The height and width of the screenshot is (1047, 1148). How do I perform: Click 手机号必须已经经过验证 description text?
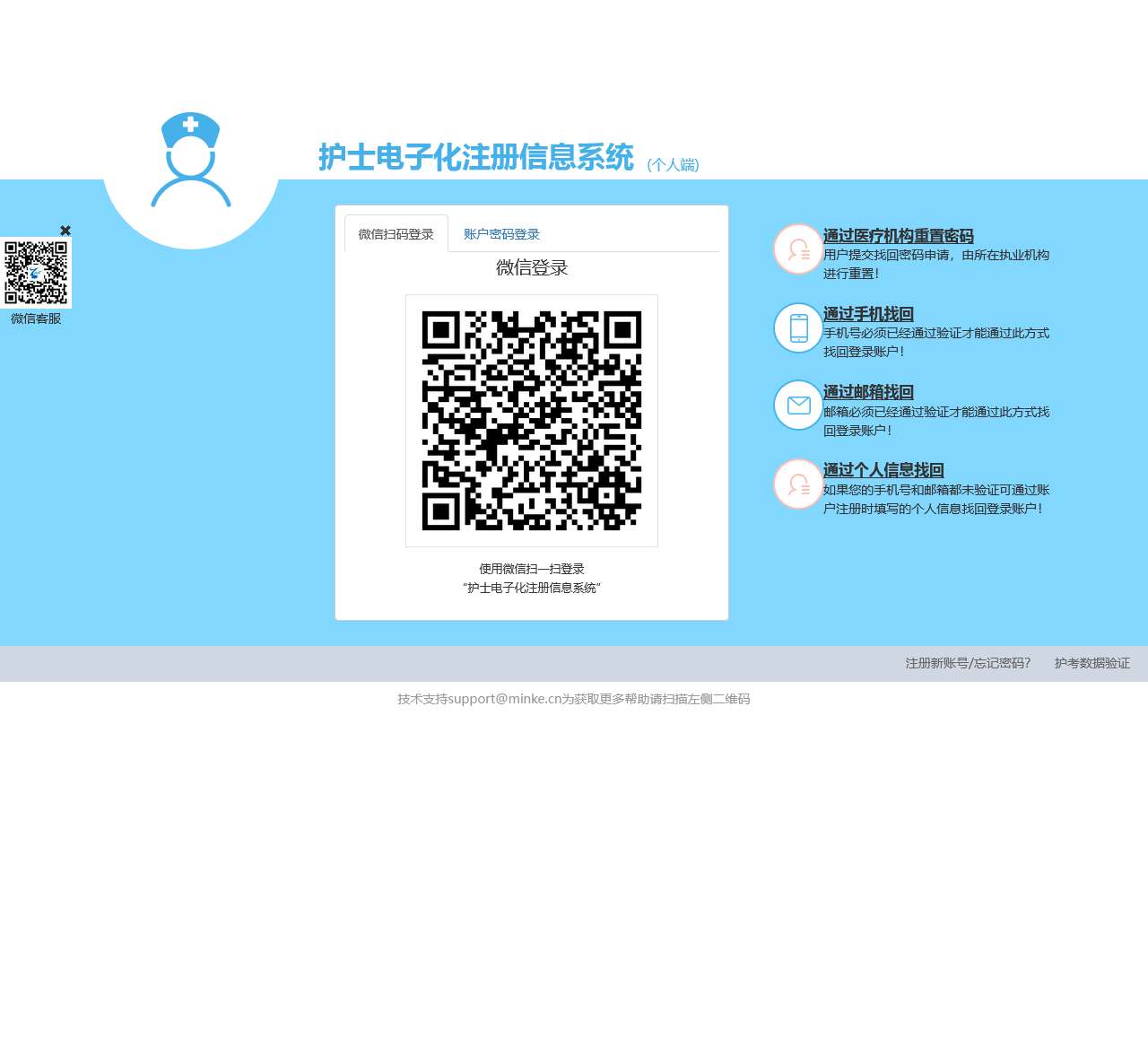click(936, 343)
